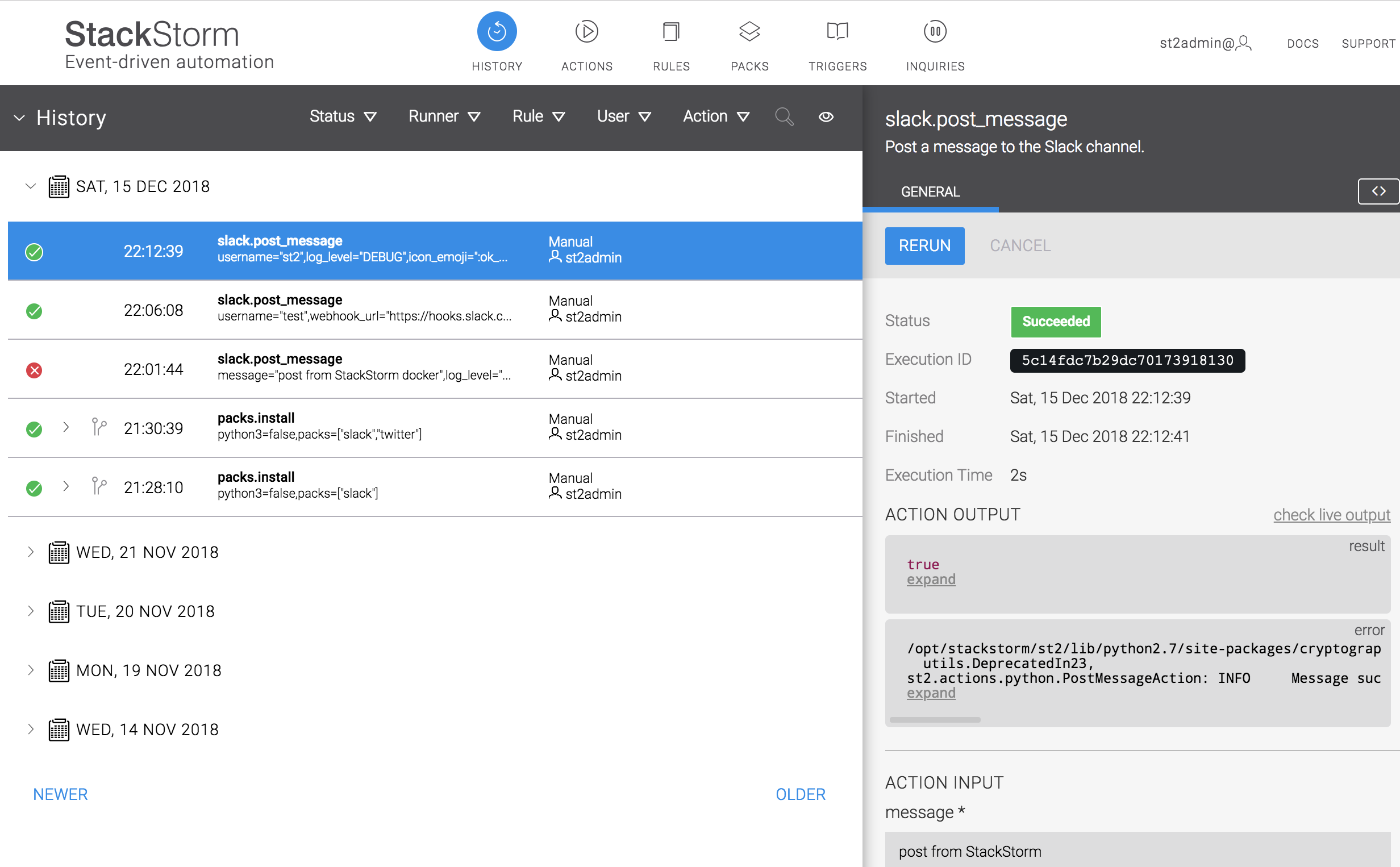1400x867 pixels.
Task: Open the Action filter dropdown
Action: (x=715, y=116)
